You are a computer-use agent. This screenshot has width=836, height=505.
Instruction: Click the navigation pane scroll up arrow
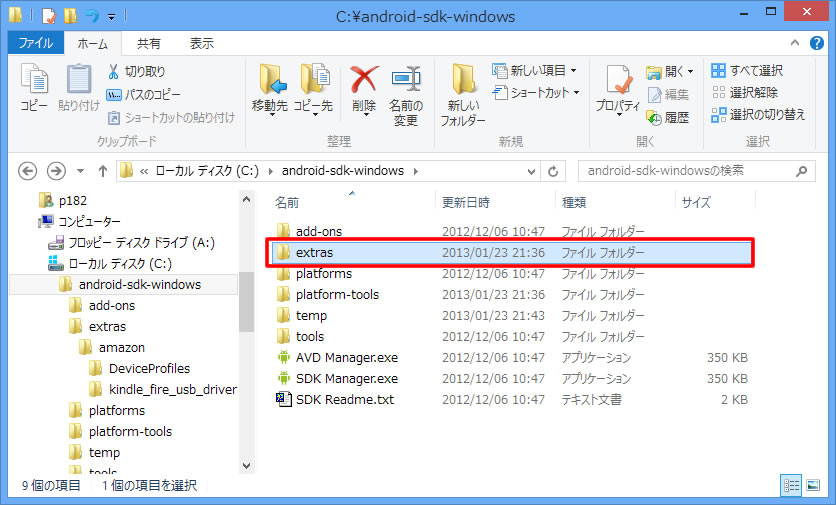[x=246, y=199]
